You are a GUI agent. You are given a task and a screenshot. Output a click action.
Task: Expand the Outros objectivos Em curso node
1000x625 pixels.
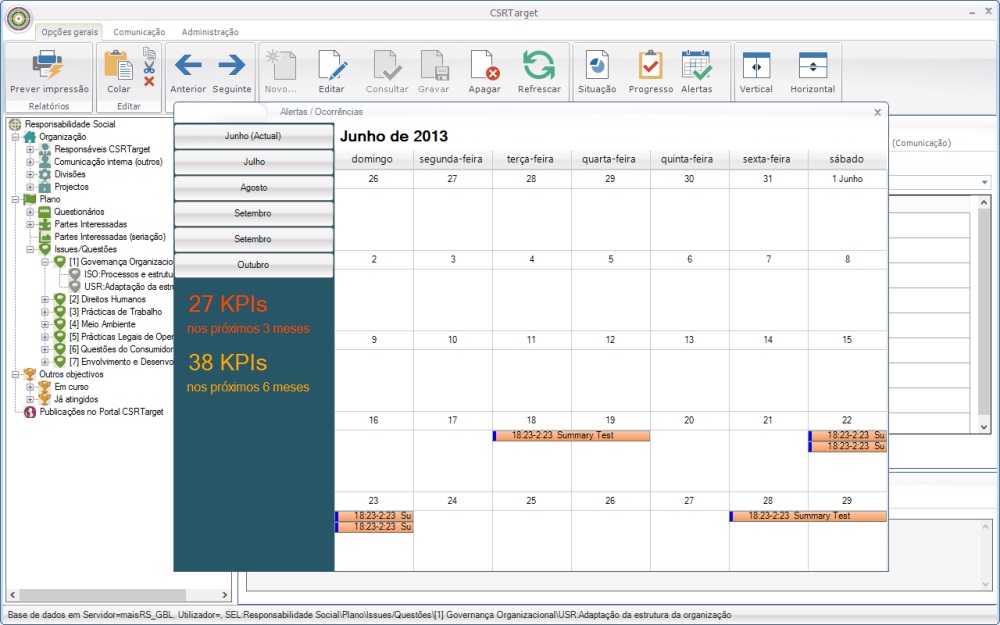click(x=31, y=387)
